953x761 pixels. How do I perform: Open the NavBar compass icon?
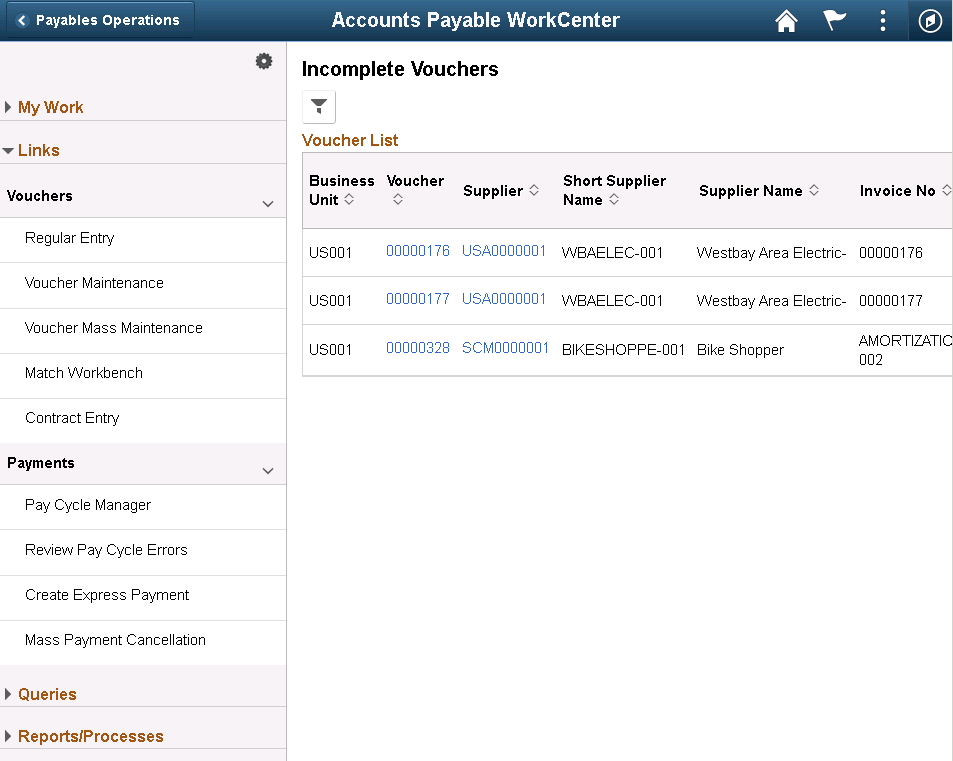tap(930, 21)
